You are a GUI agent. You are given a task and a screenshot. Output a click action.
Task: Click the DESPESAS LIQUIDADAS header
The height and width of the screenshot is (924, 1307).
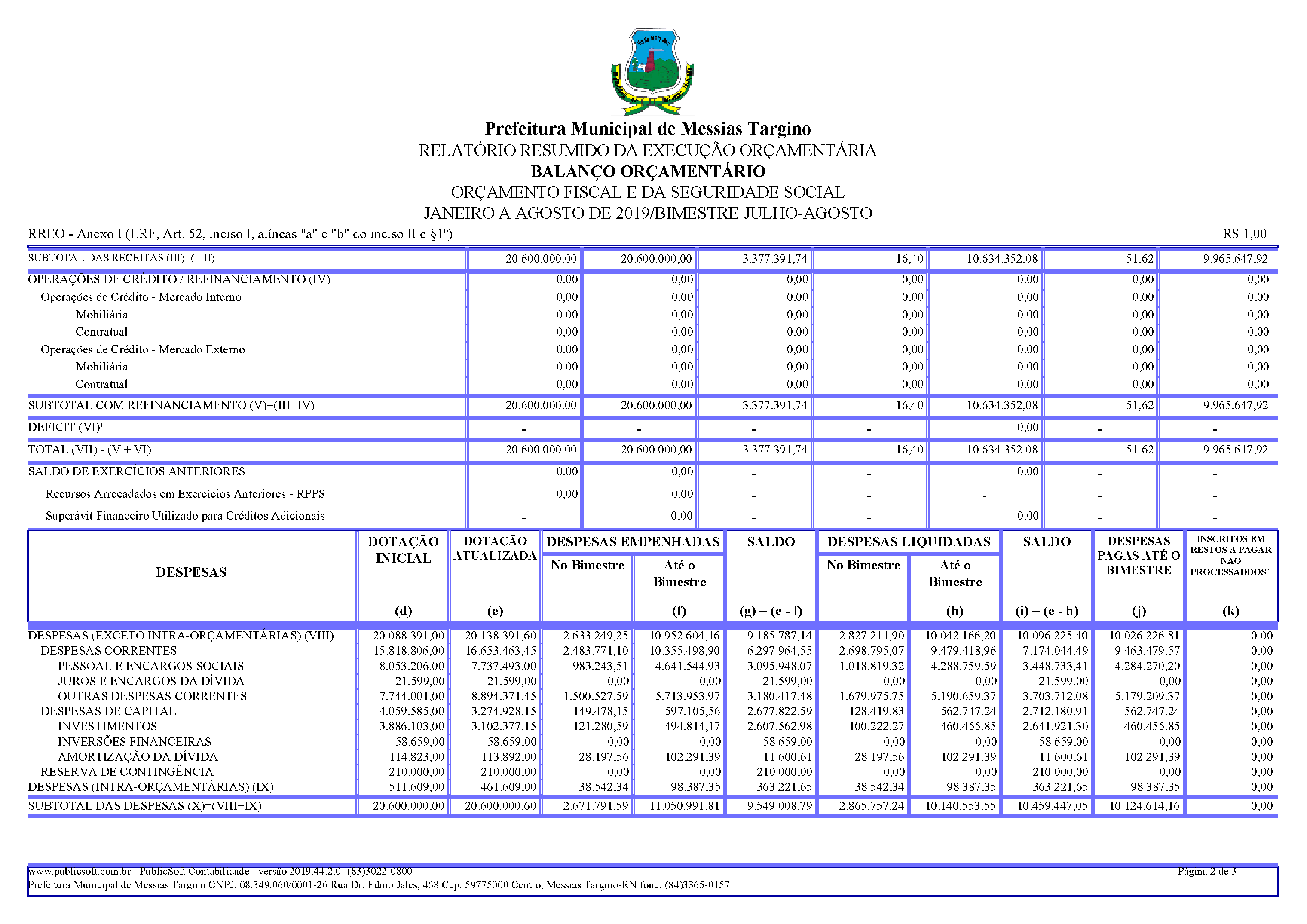(909, 542)
